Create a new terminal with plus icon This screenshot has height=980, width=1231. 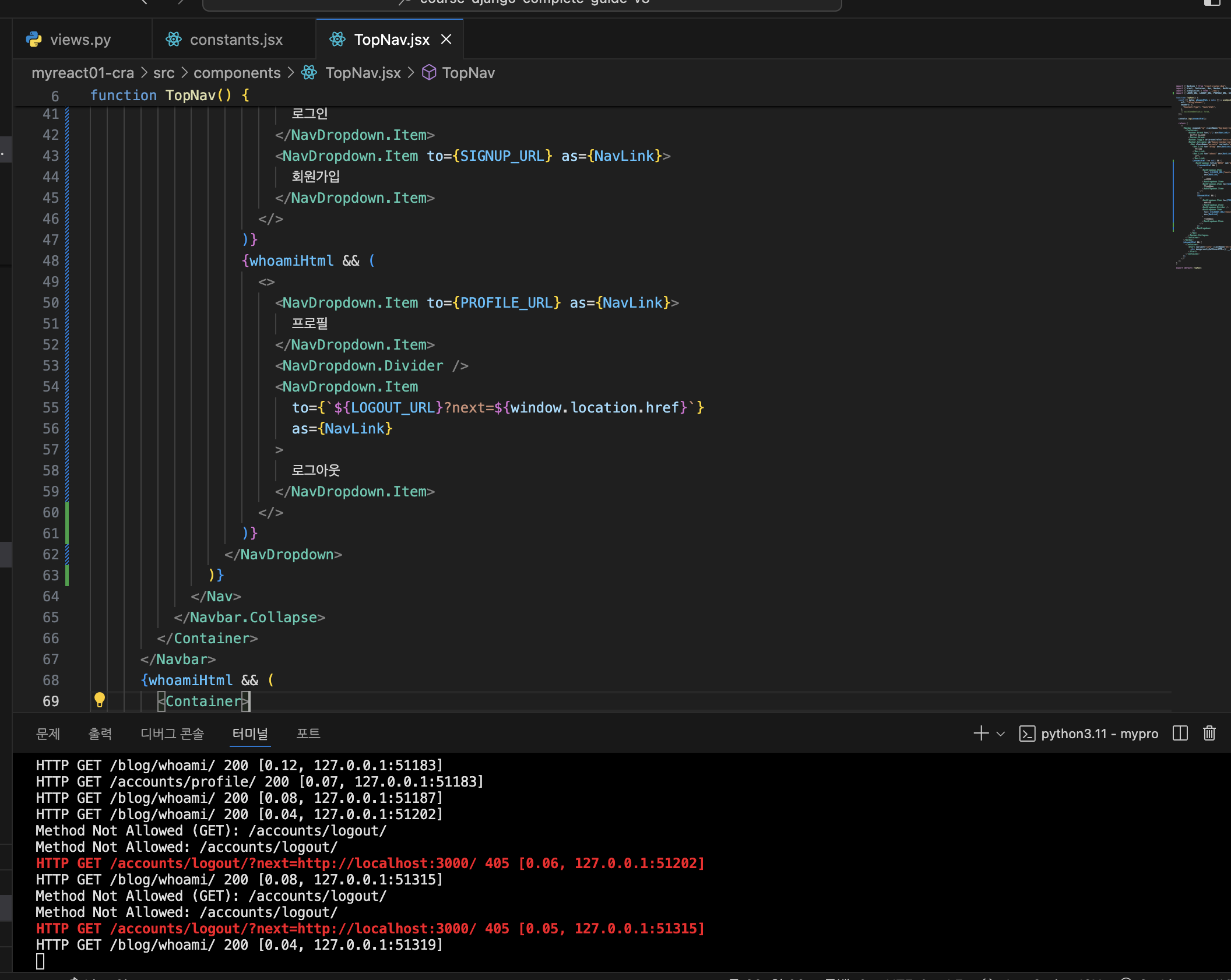pos(981,734)
